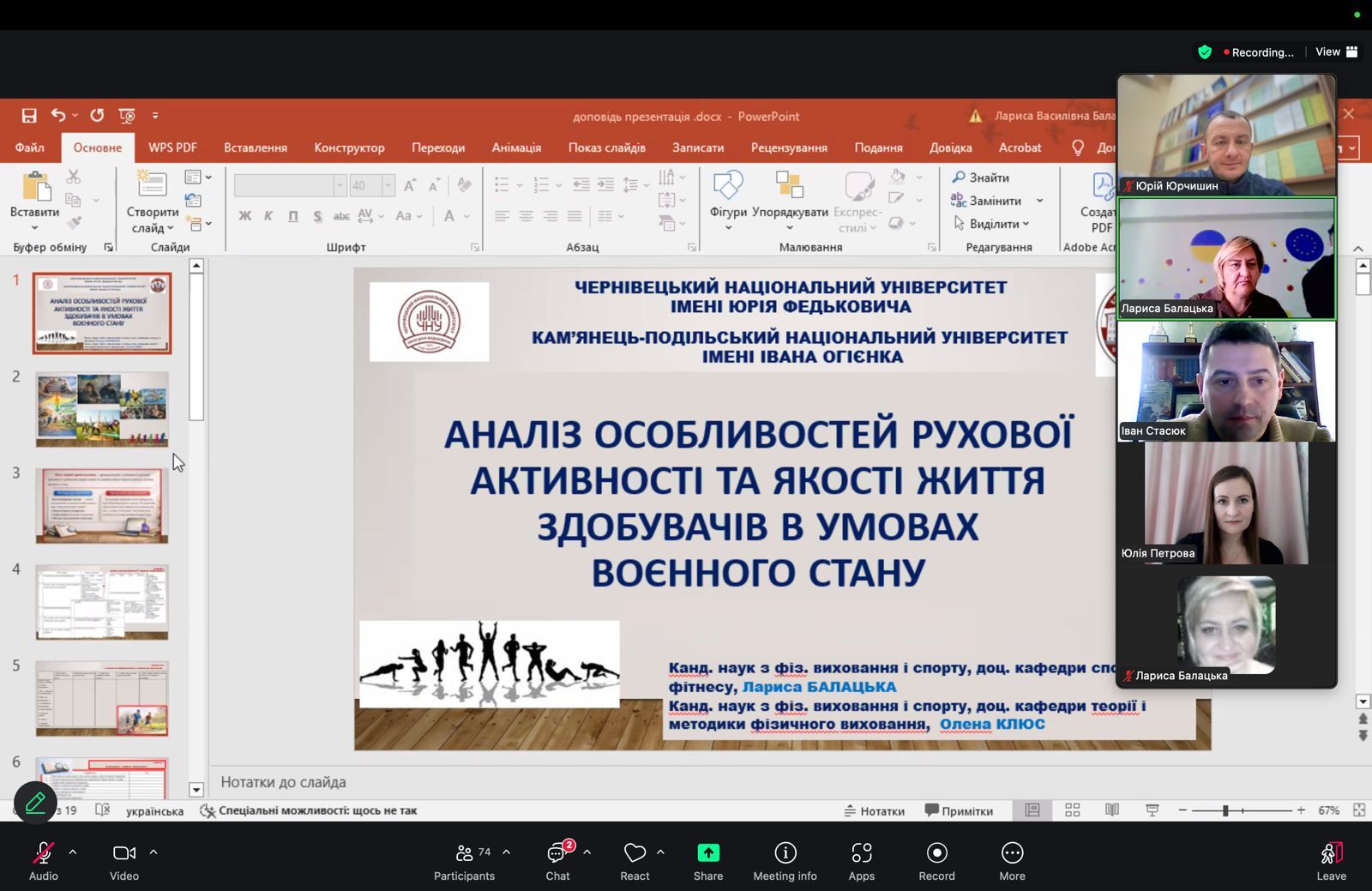Click the Замінити replace button
The width and height of the screenshot is (1372, 891).
tap(988, 201)
